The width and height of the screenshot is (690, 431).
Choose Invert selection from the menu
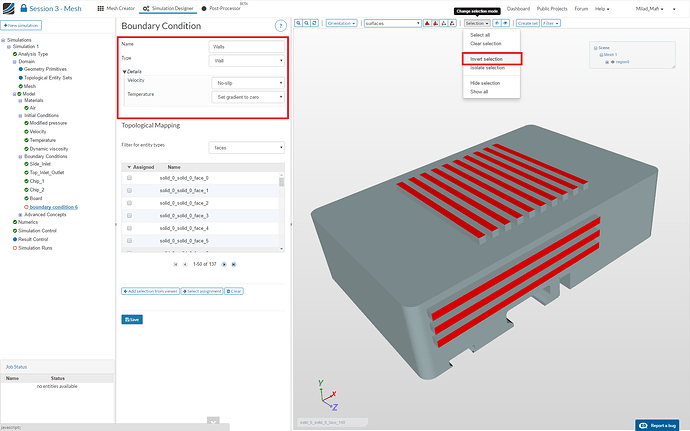[x=486, y=58]
